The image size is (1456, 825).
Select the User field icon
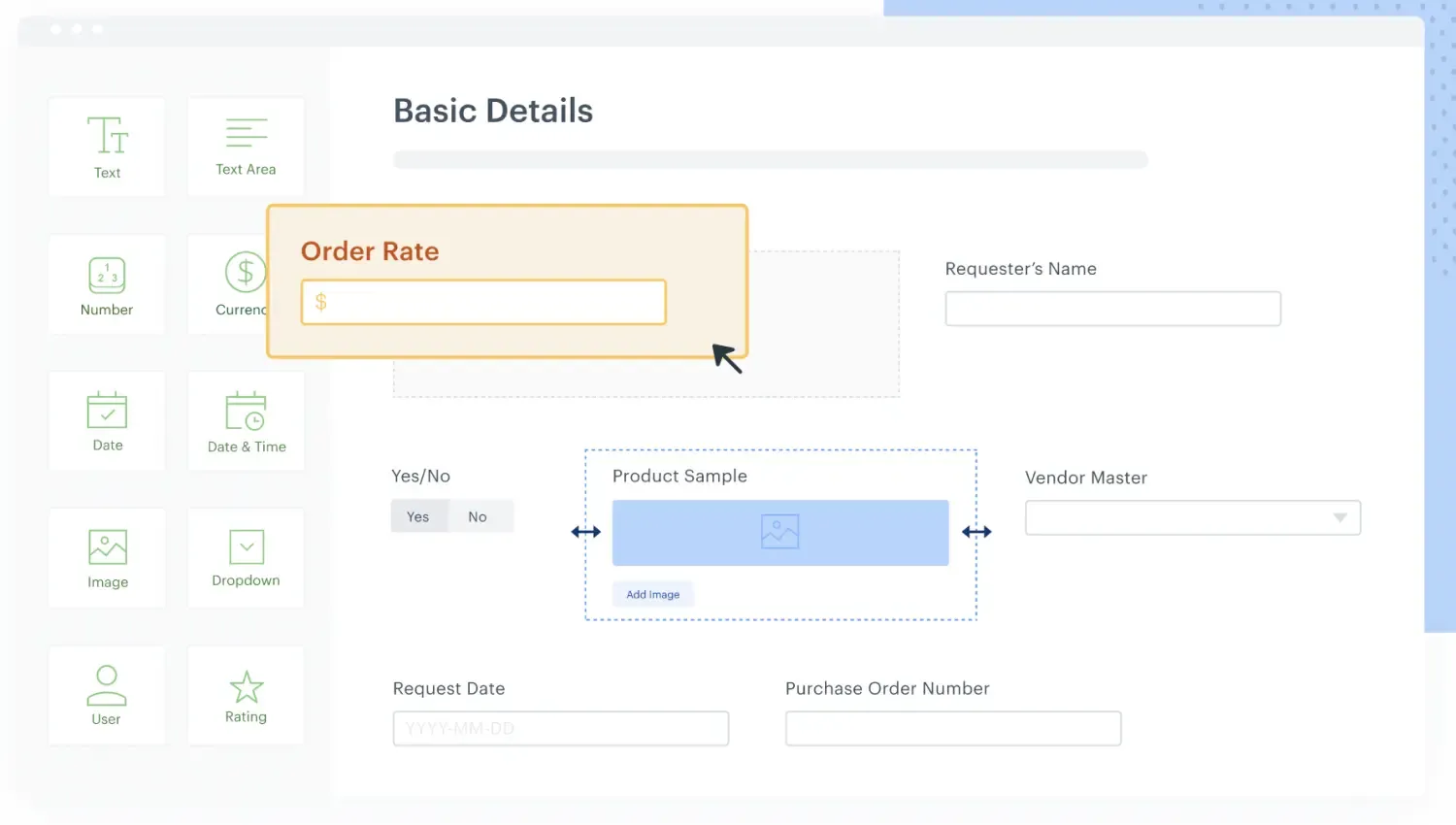107,685
